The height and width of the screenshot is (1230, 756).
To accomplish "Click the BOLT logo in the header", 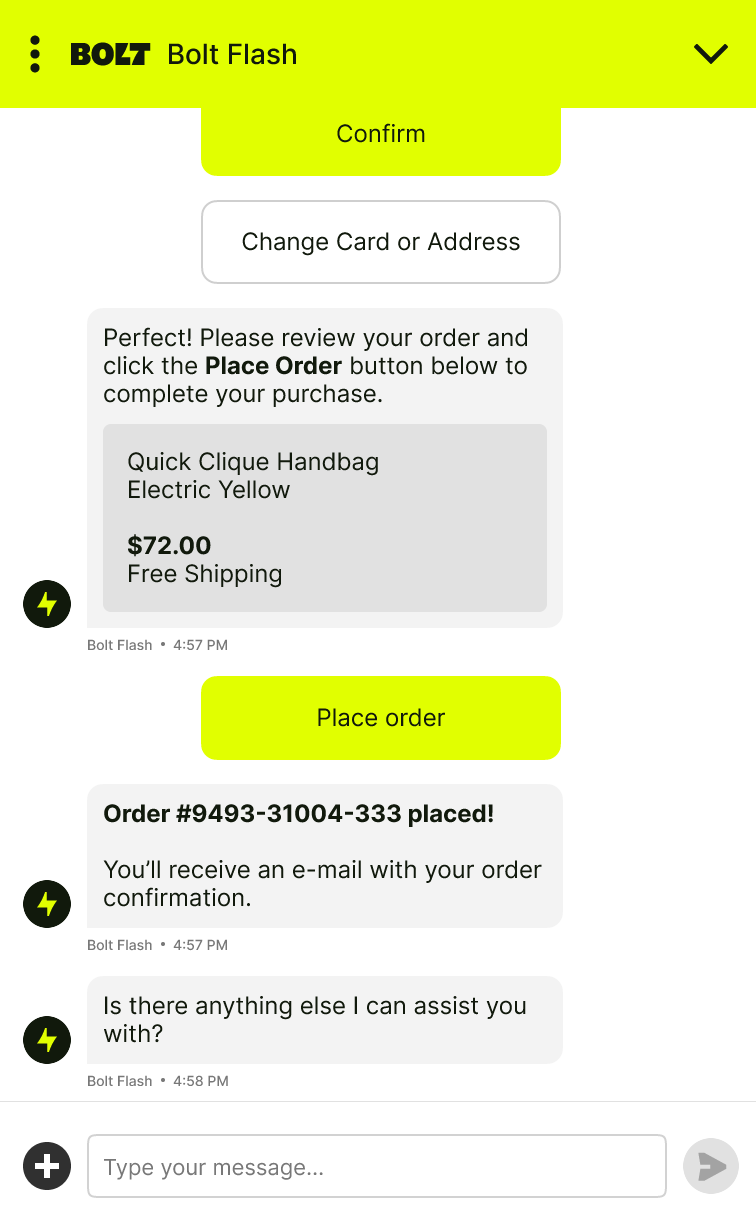I will tap(111, 54).
